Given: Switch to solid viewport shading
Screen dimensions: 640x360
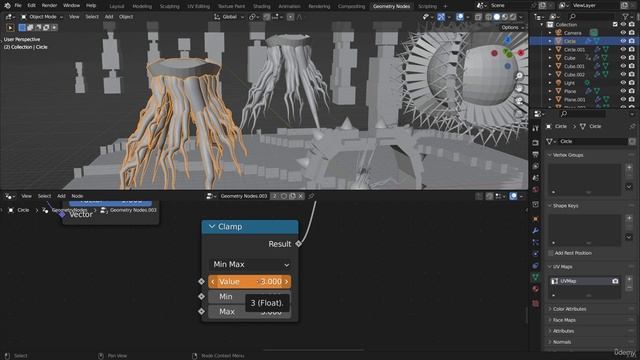Looking at the screenshot, I should pyautogui.click(x=497, y=17).
